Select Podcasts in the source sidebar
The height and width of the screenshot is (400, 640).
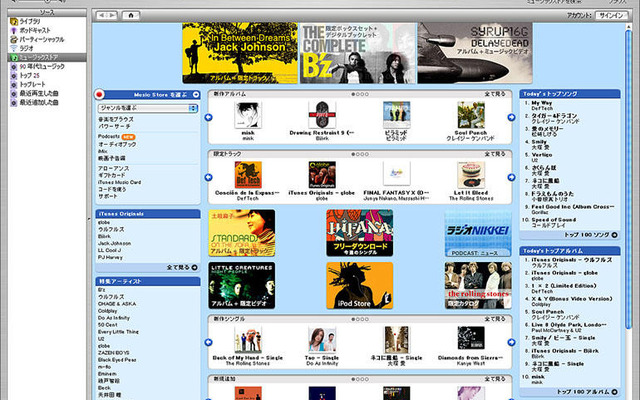[x=35, y=30]
